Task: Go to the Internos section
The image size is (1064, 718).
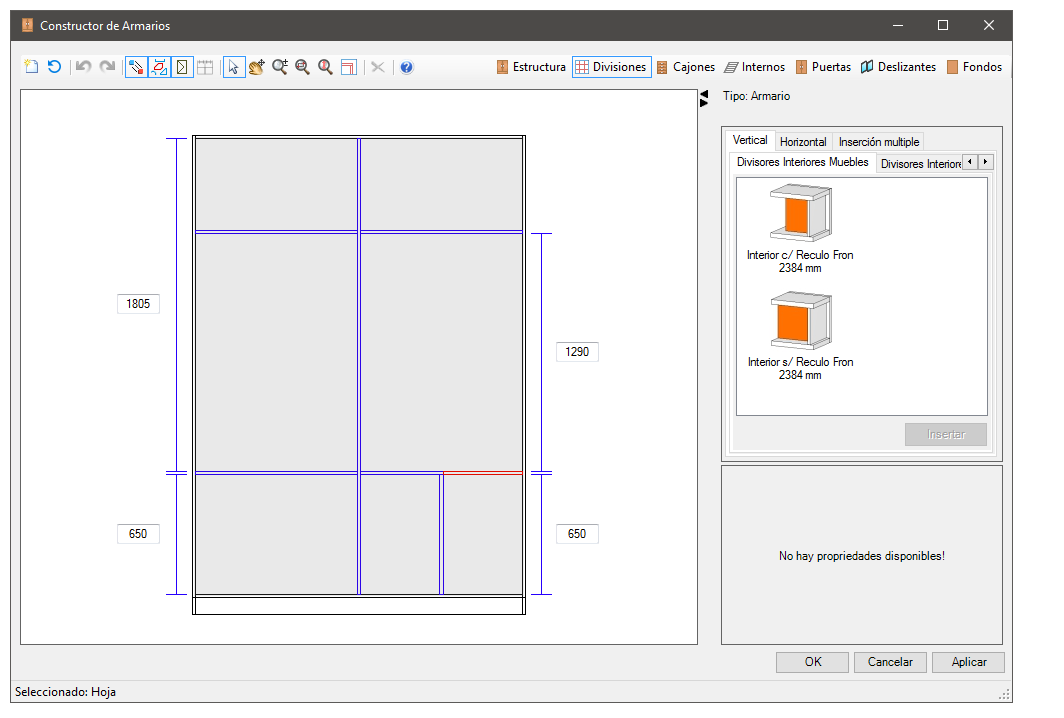Action: click(x=755, y=67)
